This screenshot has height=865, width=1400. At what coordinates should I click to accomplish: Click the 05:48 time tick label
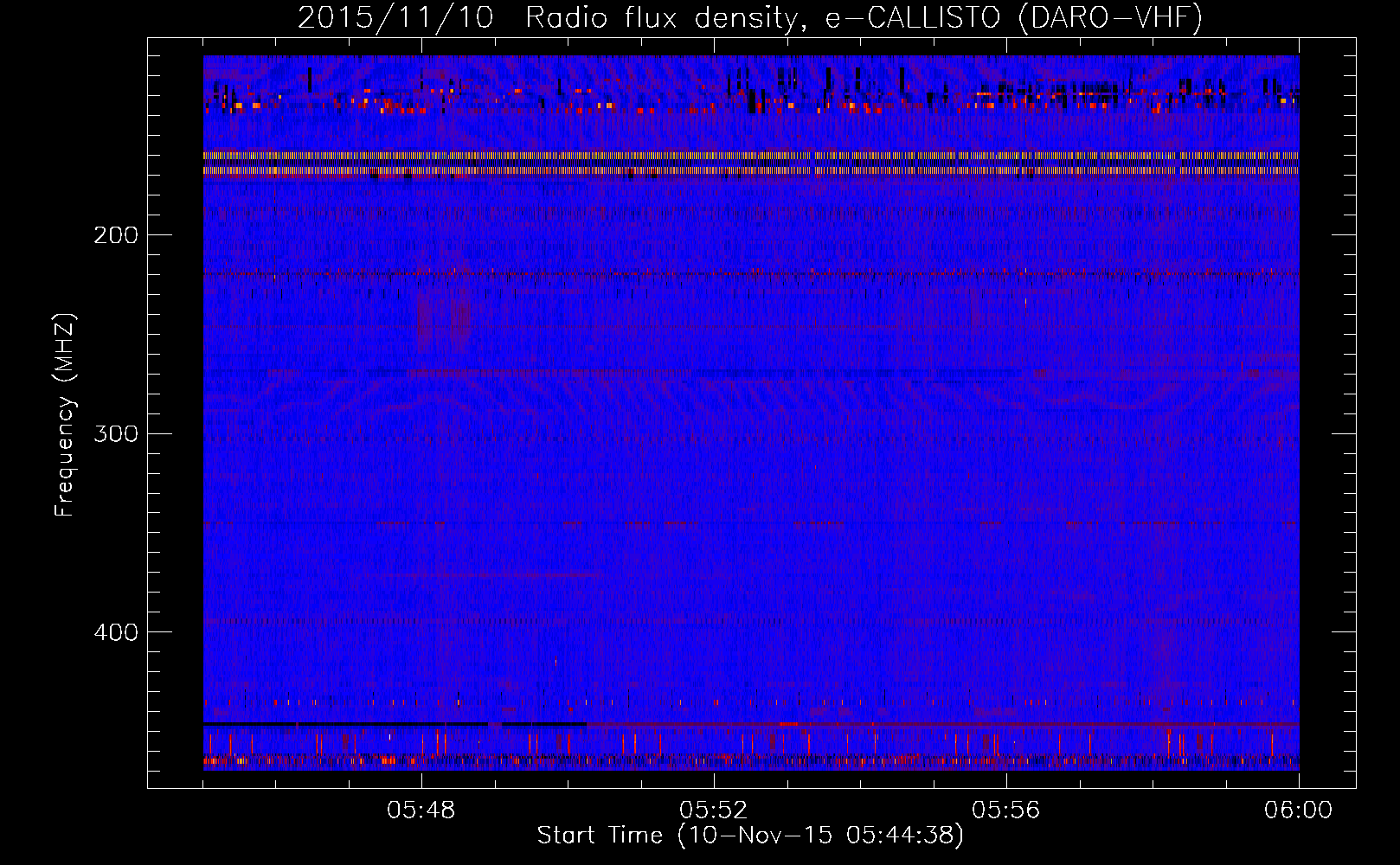[x=421, y=811]
